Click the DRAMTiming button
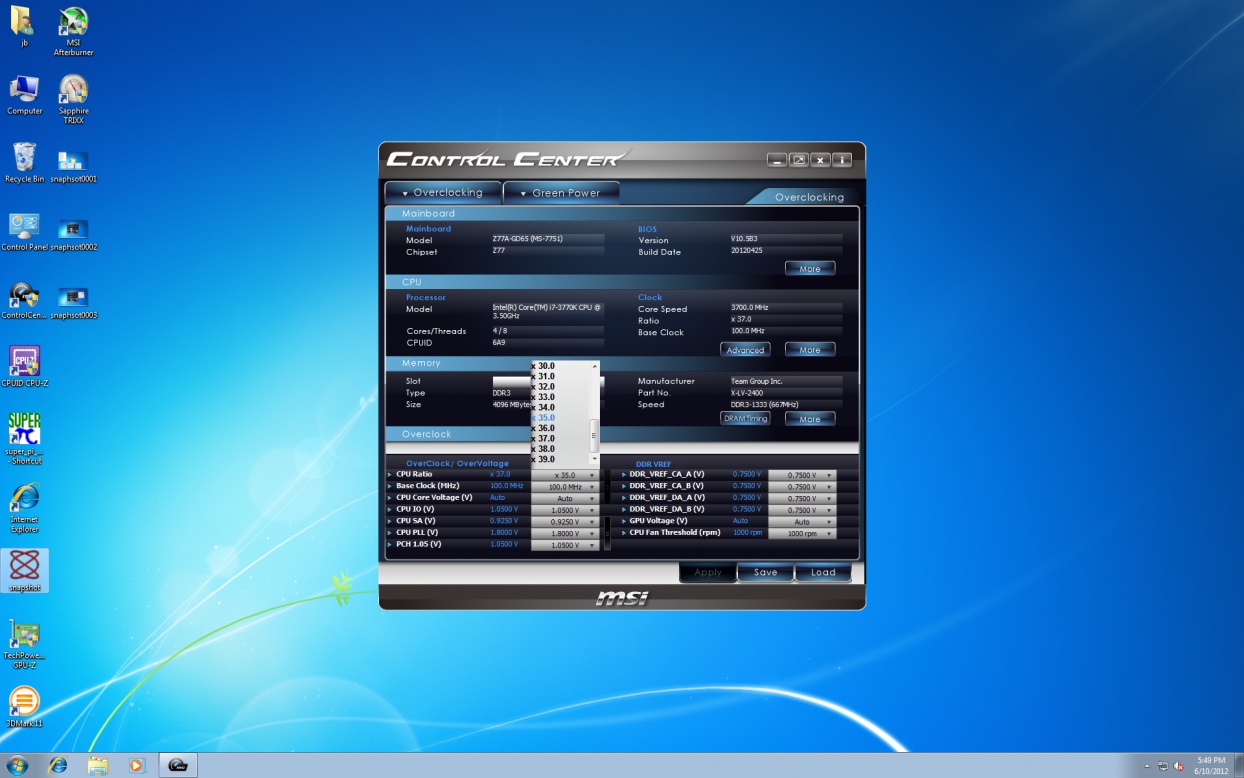Image resolution: width=1244 pixels, height=778 pixels. click(745, 419)
